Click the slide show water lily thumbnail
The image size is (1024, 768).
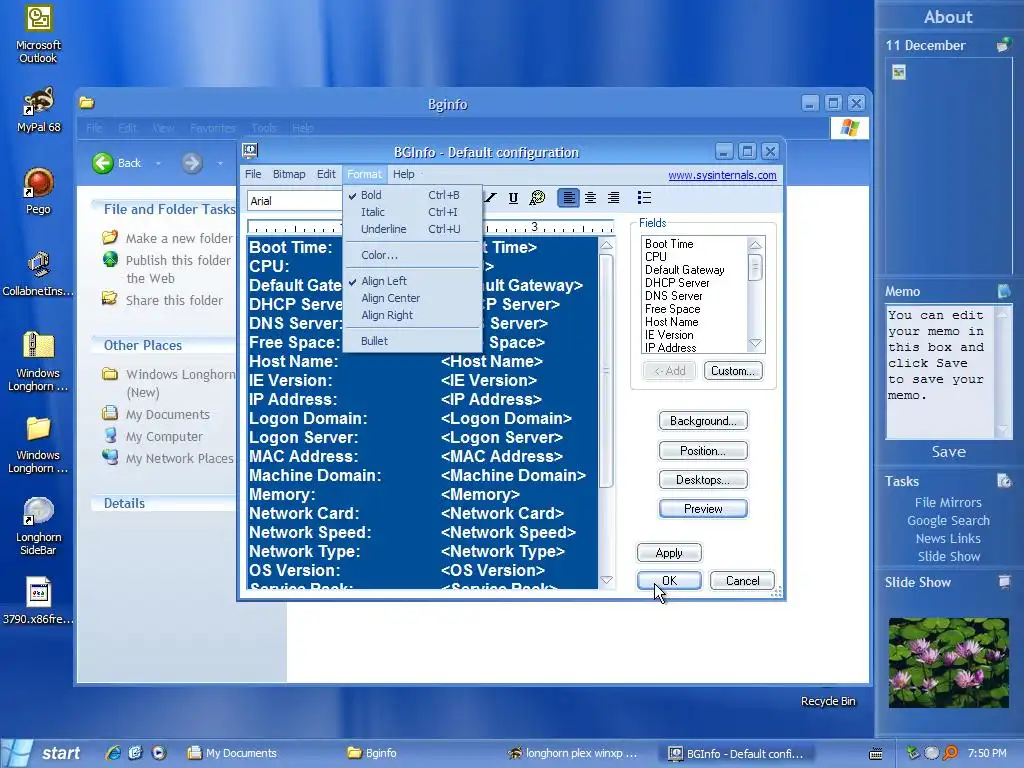[948, 662]
